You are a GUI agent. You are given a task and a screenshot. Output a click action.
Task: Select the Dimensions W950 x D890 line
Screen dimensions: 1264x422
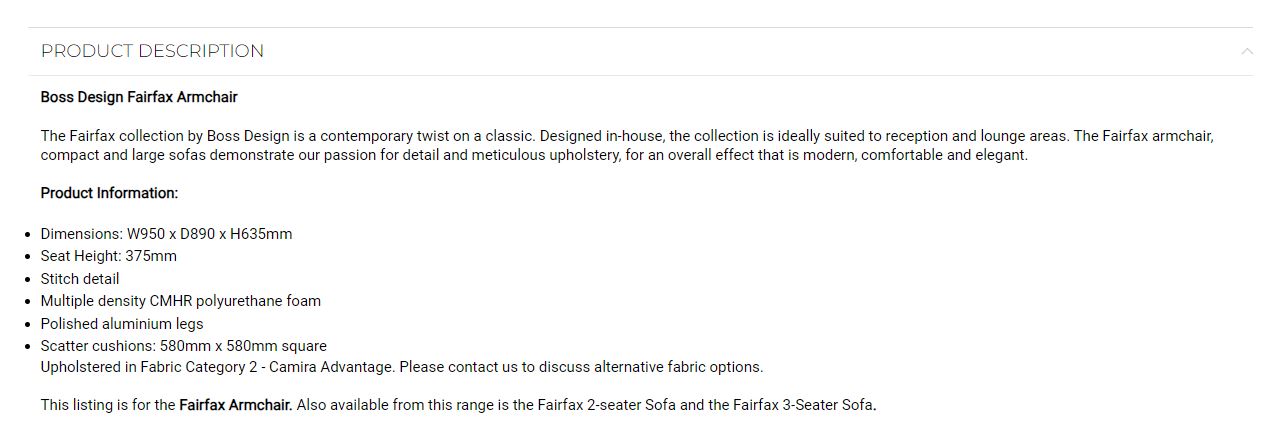click(167, 234)
